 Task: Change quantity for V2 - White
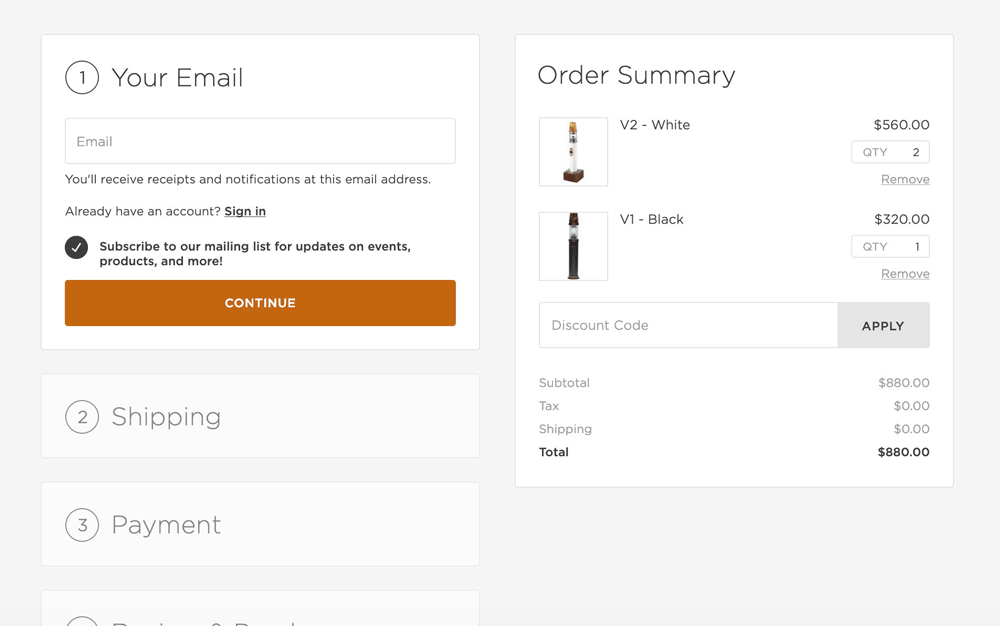coord(890,152)
